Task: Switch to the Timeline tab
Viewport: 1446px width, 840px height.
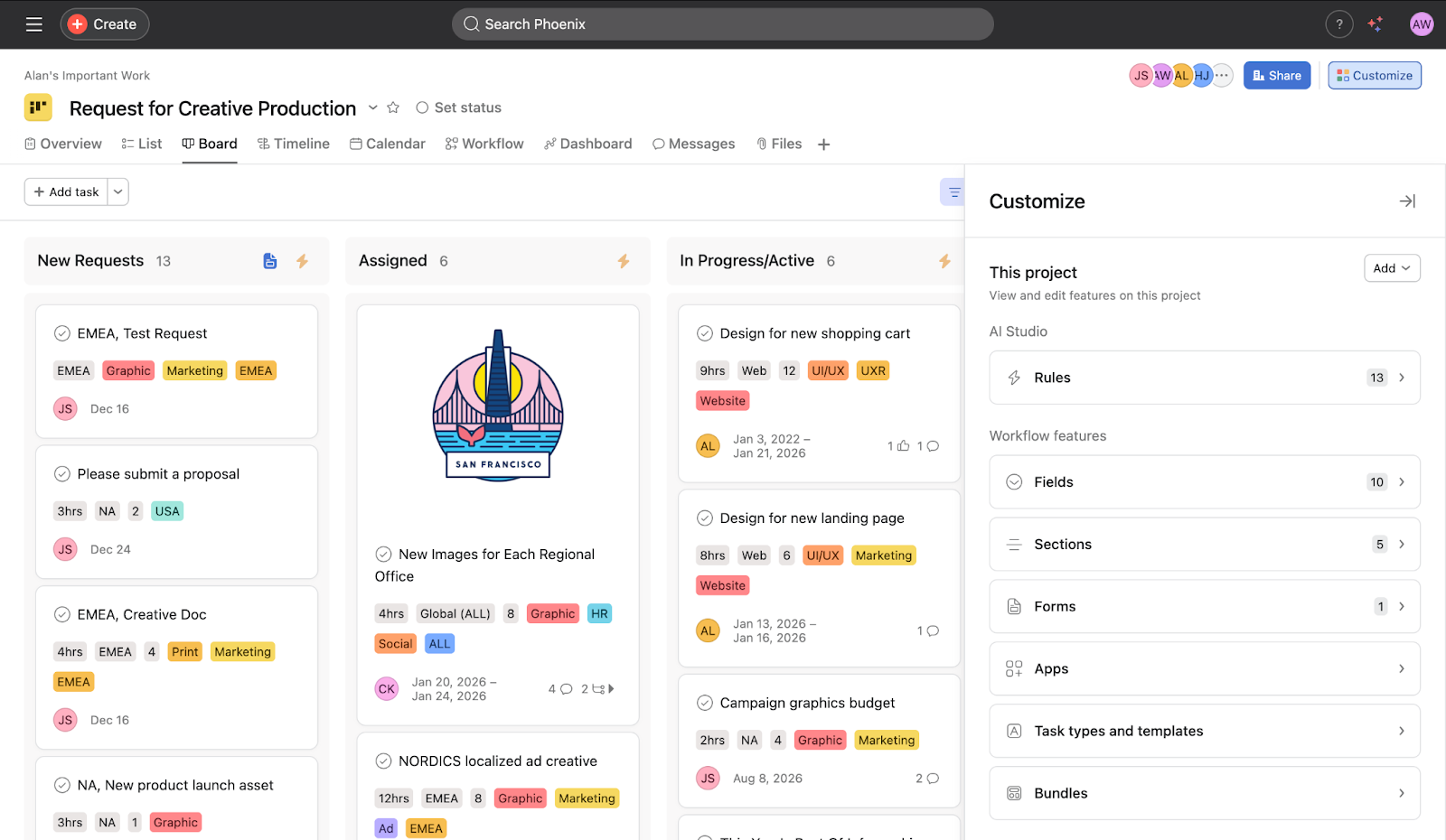Action: 294,144
